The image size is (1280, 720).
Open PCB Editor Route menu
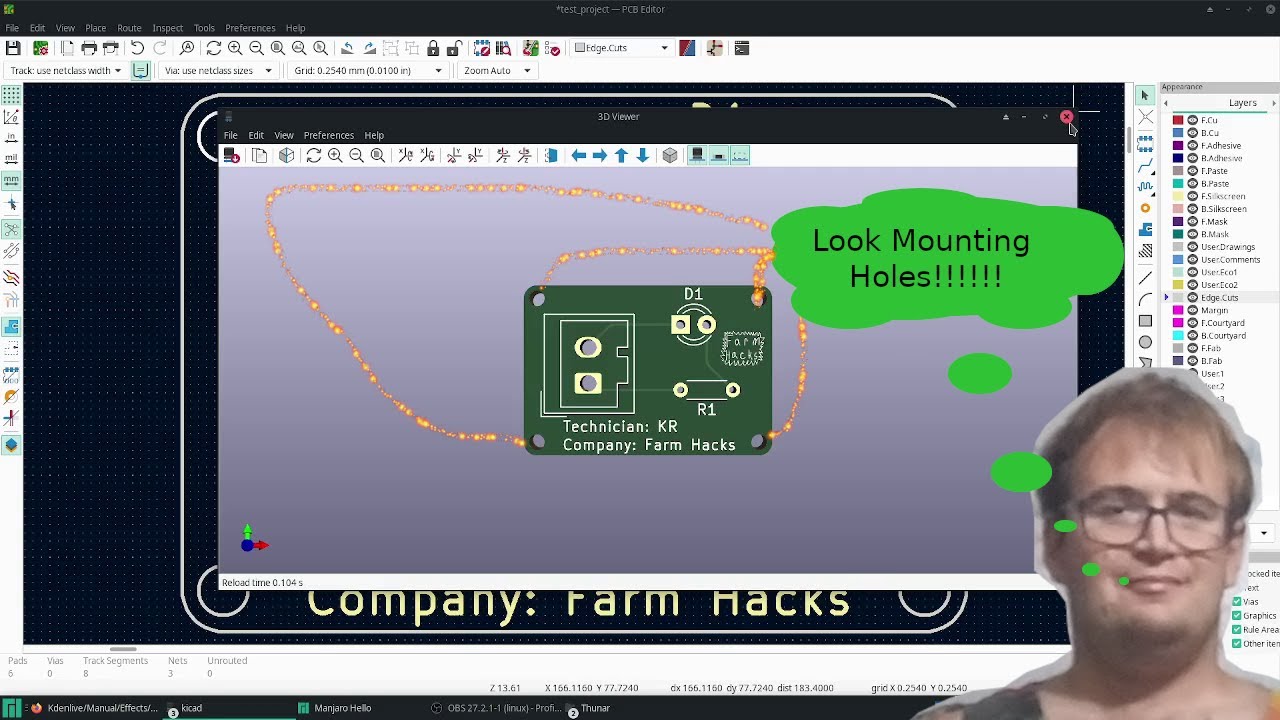click(129, 28)
